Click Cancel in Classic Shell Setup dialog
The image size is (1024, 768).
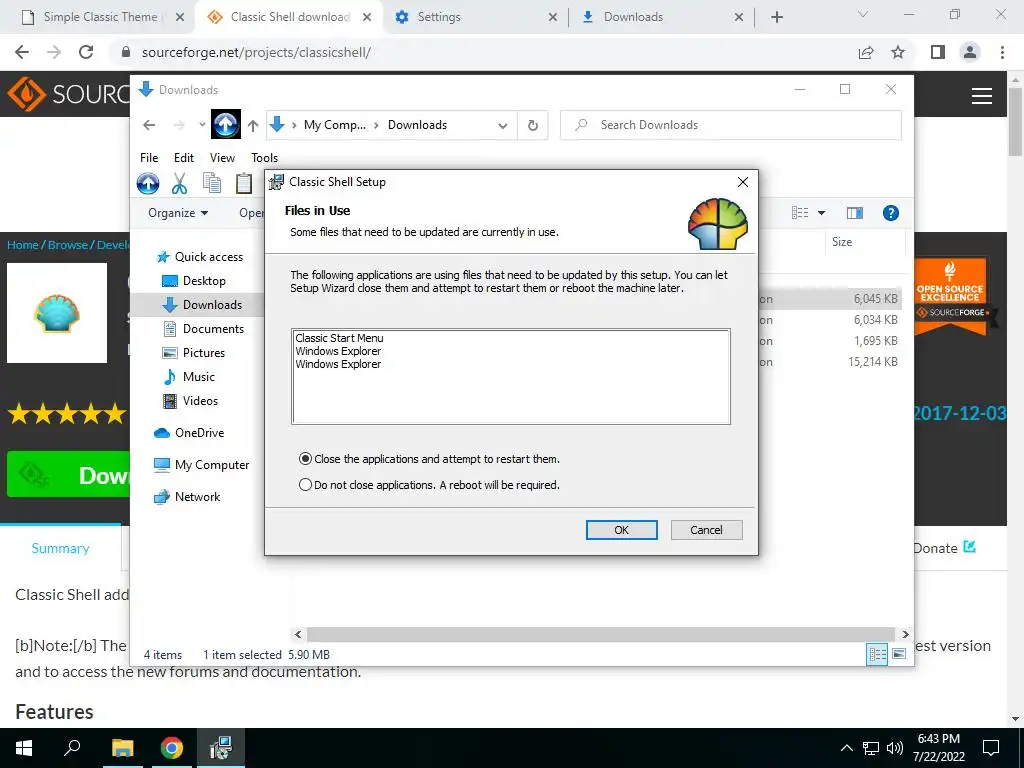pos(706,530)
